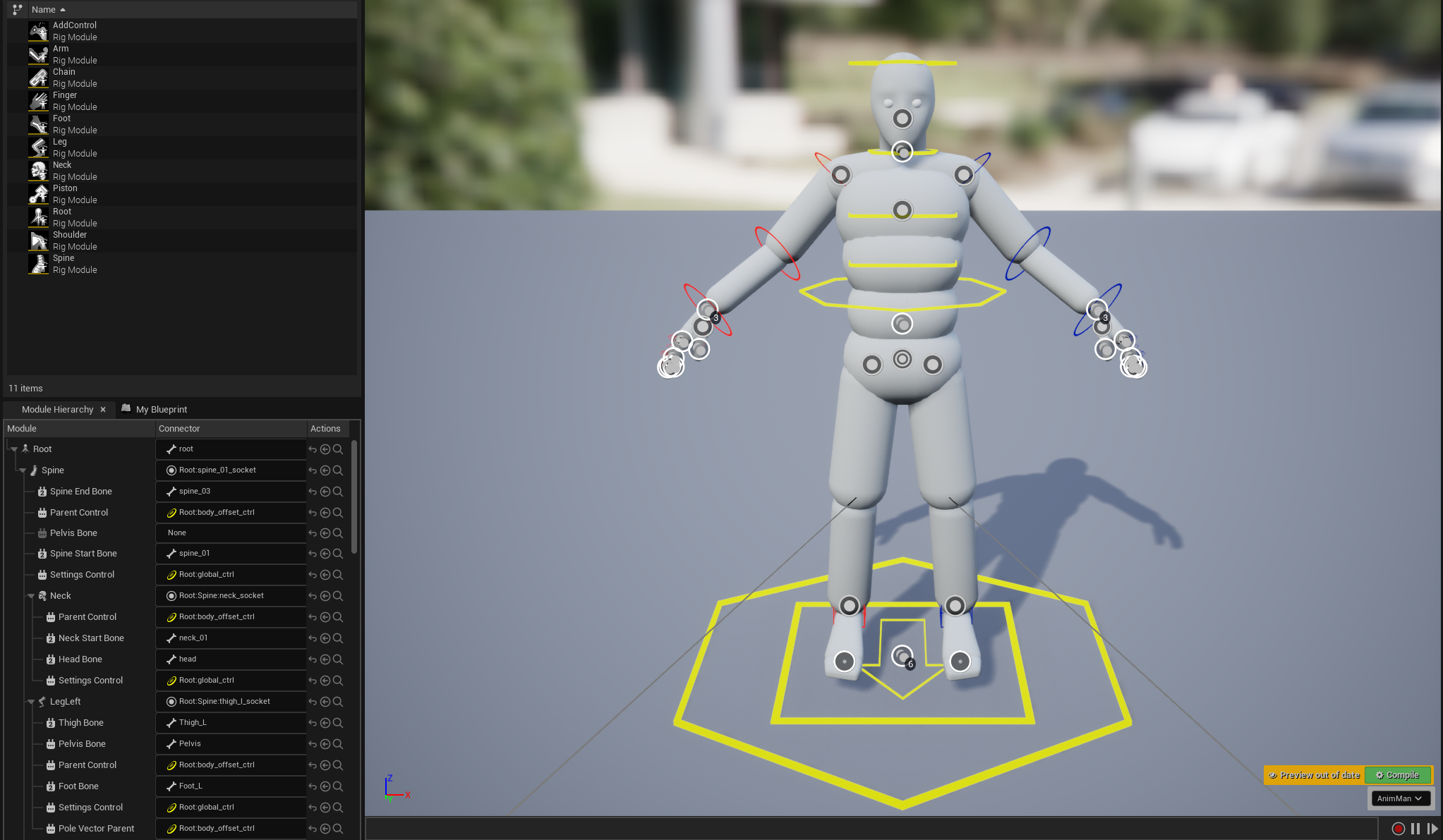1443x840 pixels.
Task: Select the Neck rig module icon
Action: 38,171
